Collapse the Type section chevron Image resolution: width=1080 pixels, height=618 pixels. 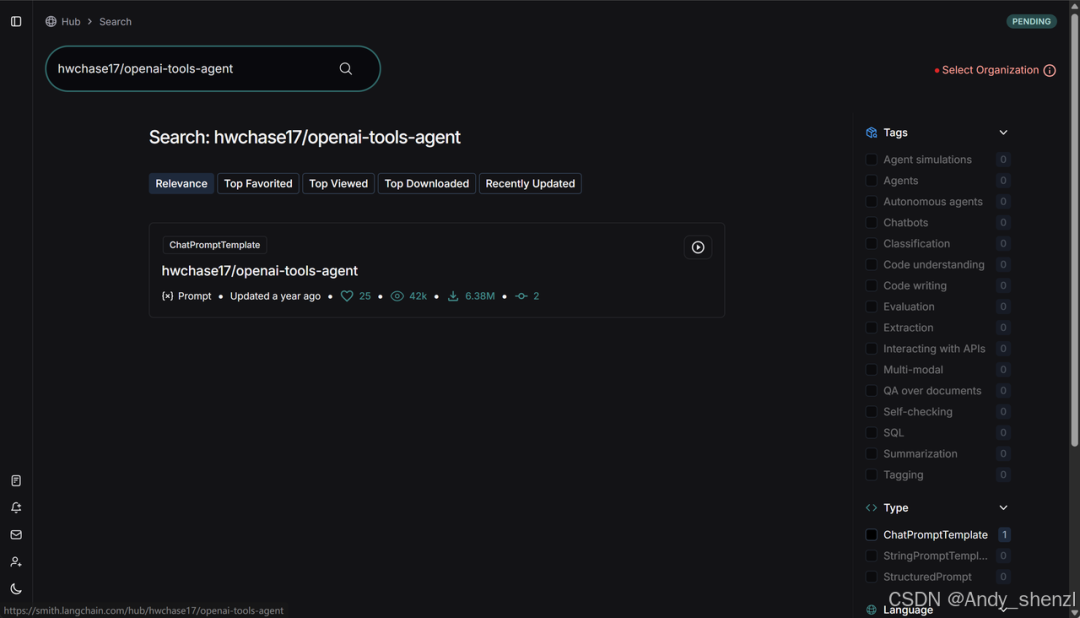tap(1004, 508)
